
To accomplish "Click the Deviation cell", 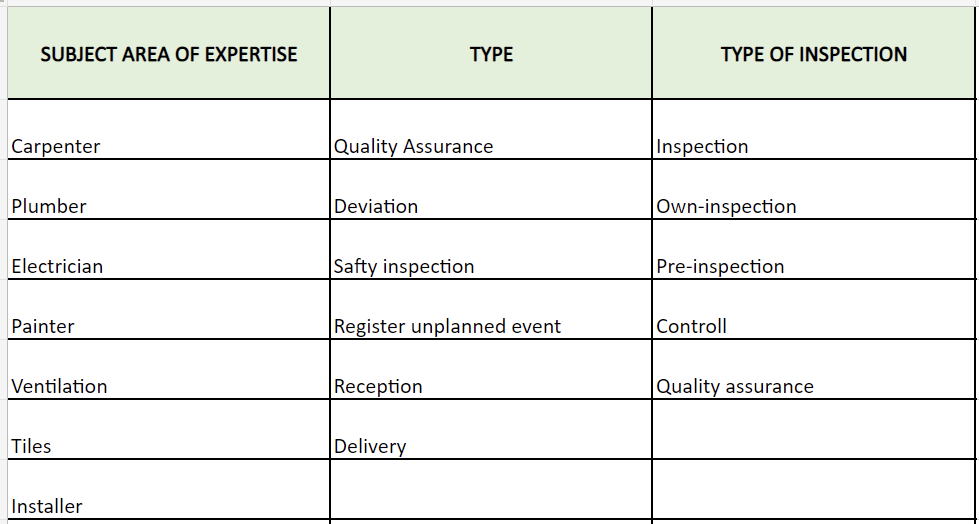I will pyautogui.click(x=491, y=189).
